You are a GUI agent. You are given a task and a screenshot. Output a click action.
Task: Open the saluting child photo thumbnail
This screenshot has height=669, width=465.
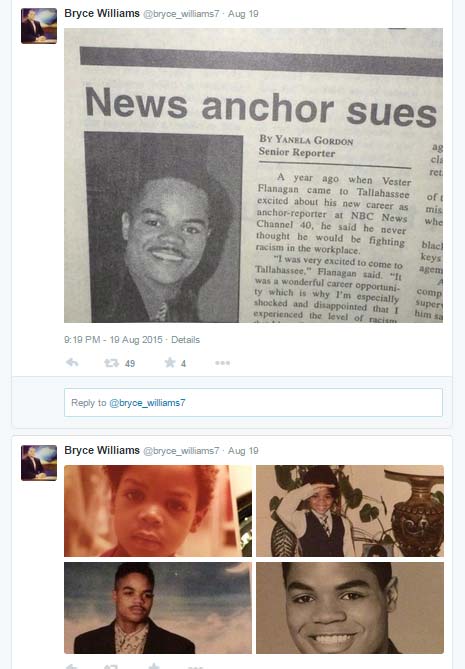point(350,511)
